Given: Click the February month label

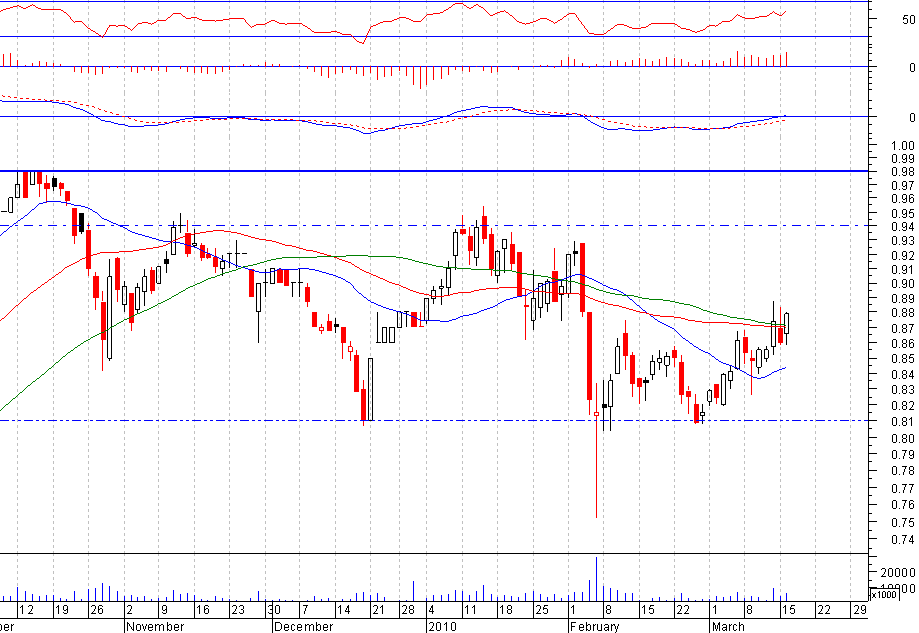Looking at the screenshot, I should tap(594, 626).
